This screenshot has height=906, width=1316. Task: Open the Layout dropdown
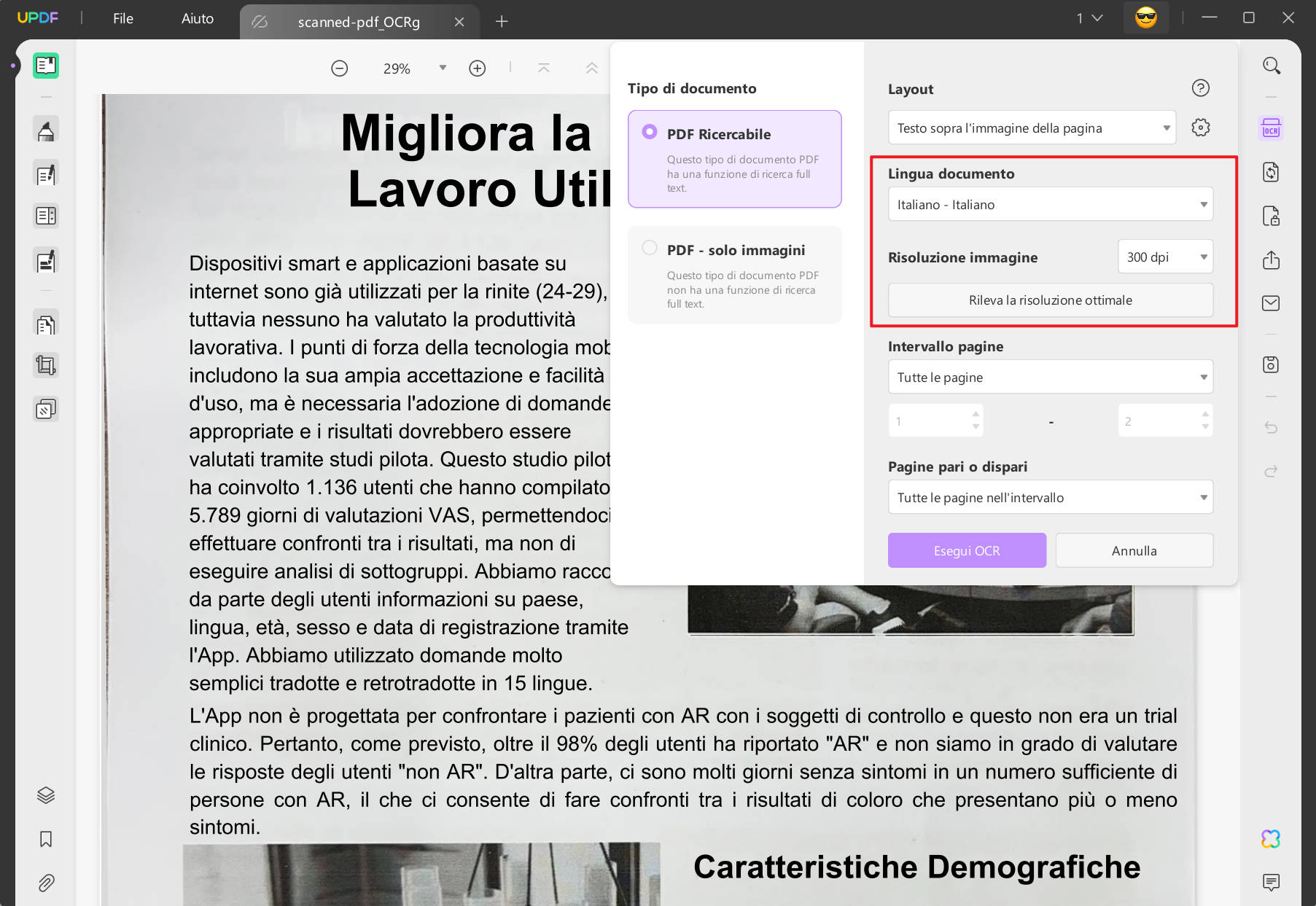pyautogui.click(x=1032, y=128)
